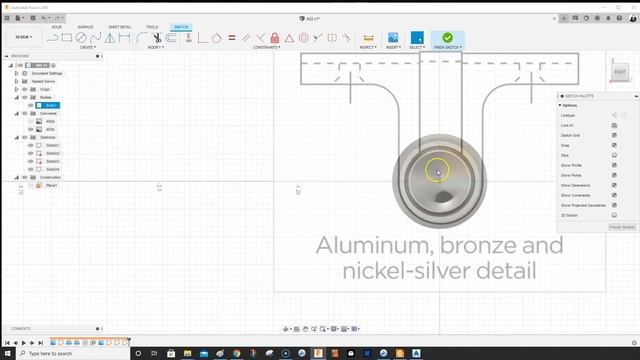Hide Body1 using its eye icon

click(x=31, y=105)
